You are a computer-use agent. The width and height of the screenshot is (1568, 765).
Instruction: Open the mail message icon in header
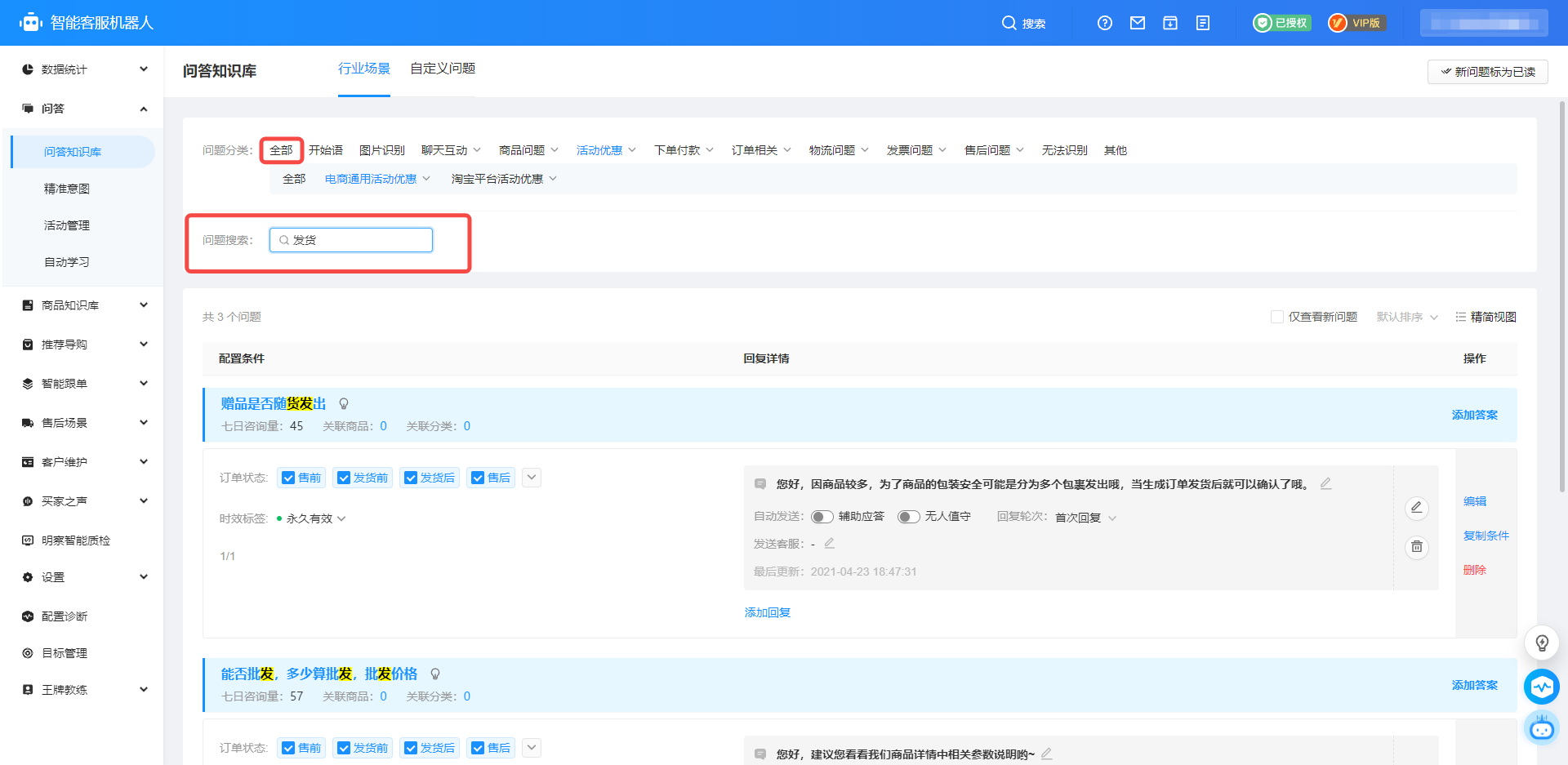point(1138,23)
